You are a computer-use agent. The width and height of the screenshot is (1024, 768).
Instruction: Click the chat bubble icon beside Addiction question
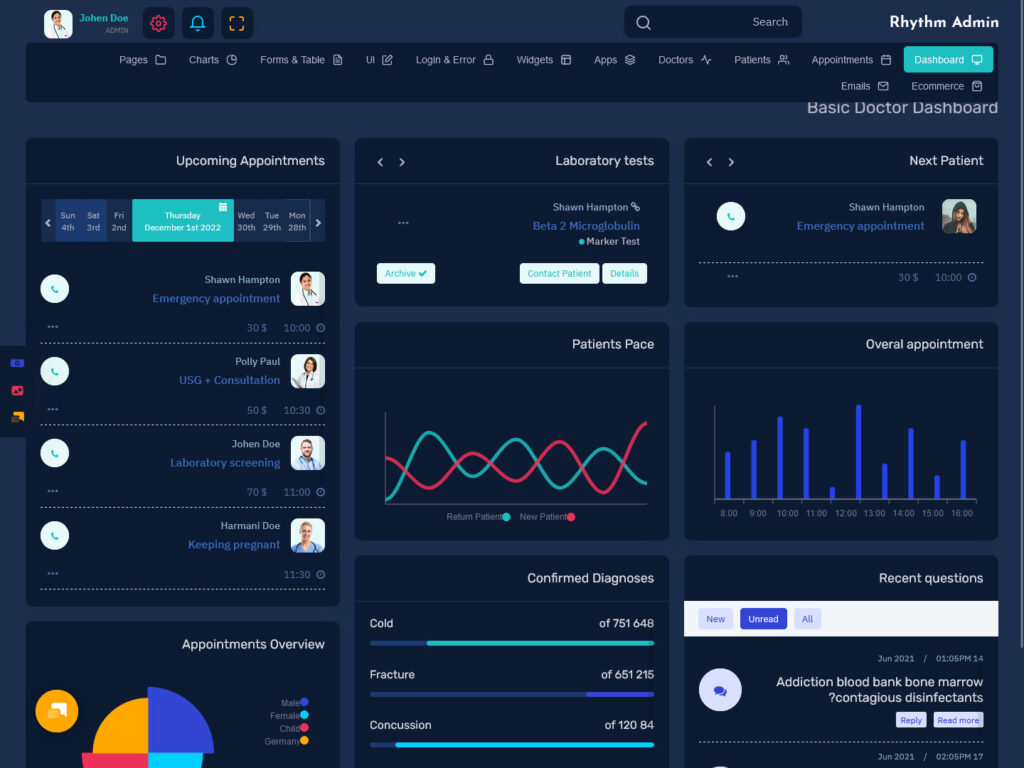[x=720, y=690]
